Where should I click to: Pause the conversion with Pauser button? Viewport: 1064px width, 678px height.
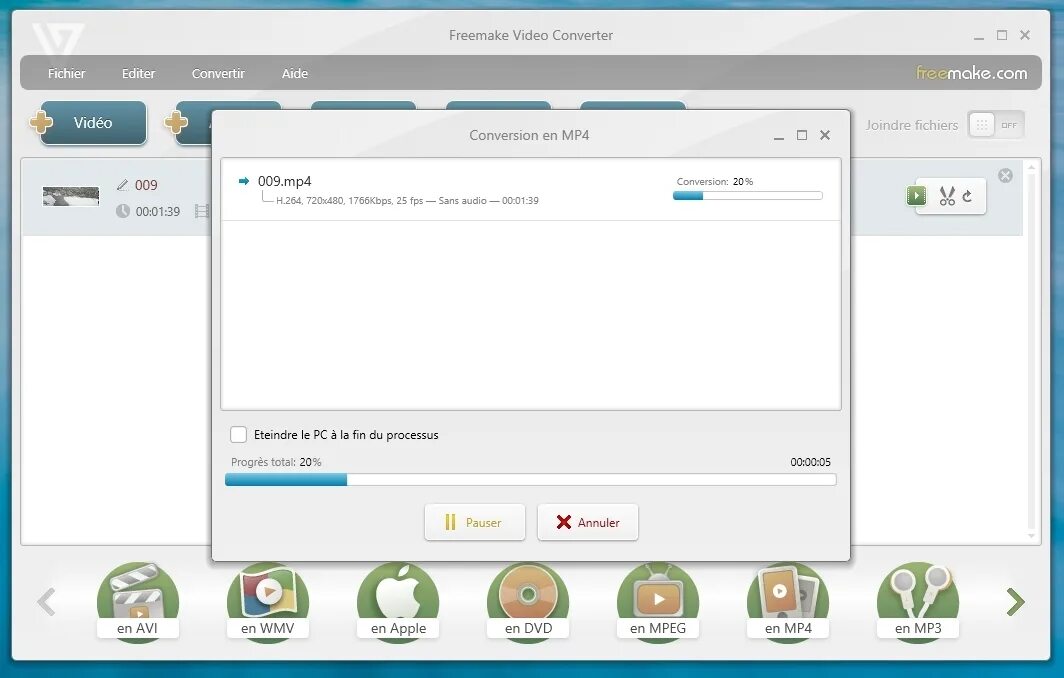coord(475,522)
